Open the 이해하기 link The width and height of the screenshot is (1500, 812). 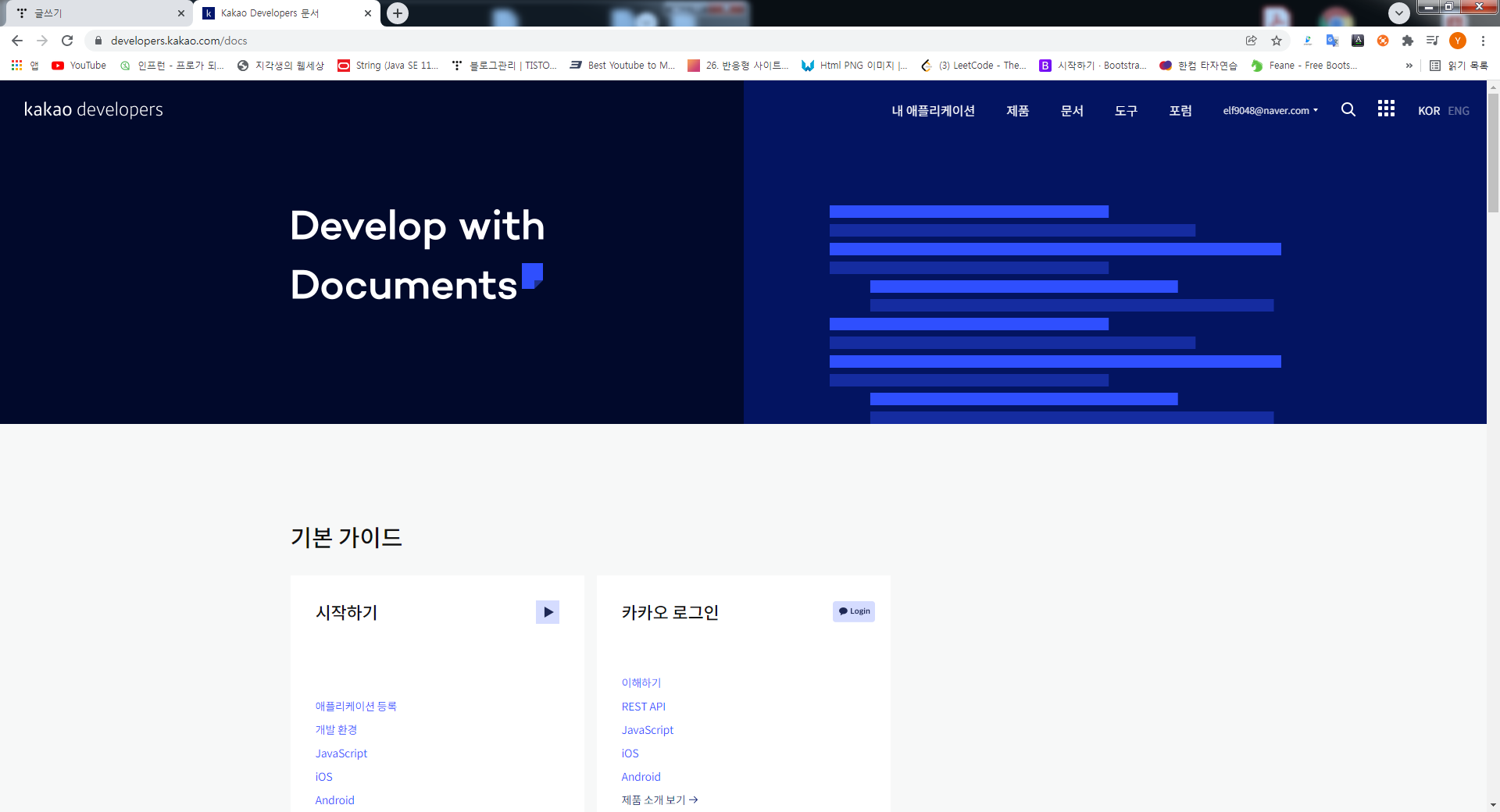pos(641,683)
